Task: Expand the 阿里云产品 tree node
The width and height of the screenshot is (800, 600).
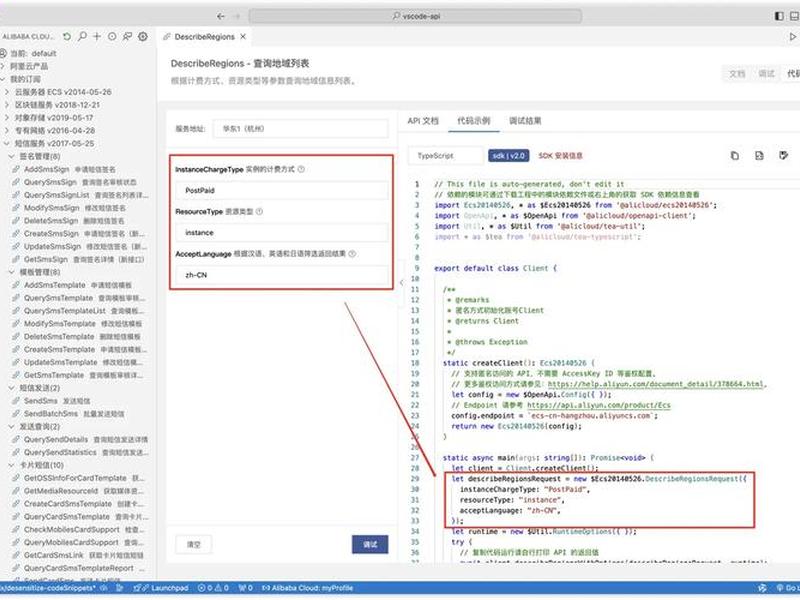Action: pos(3,66)
